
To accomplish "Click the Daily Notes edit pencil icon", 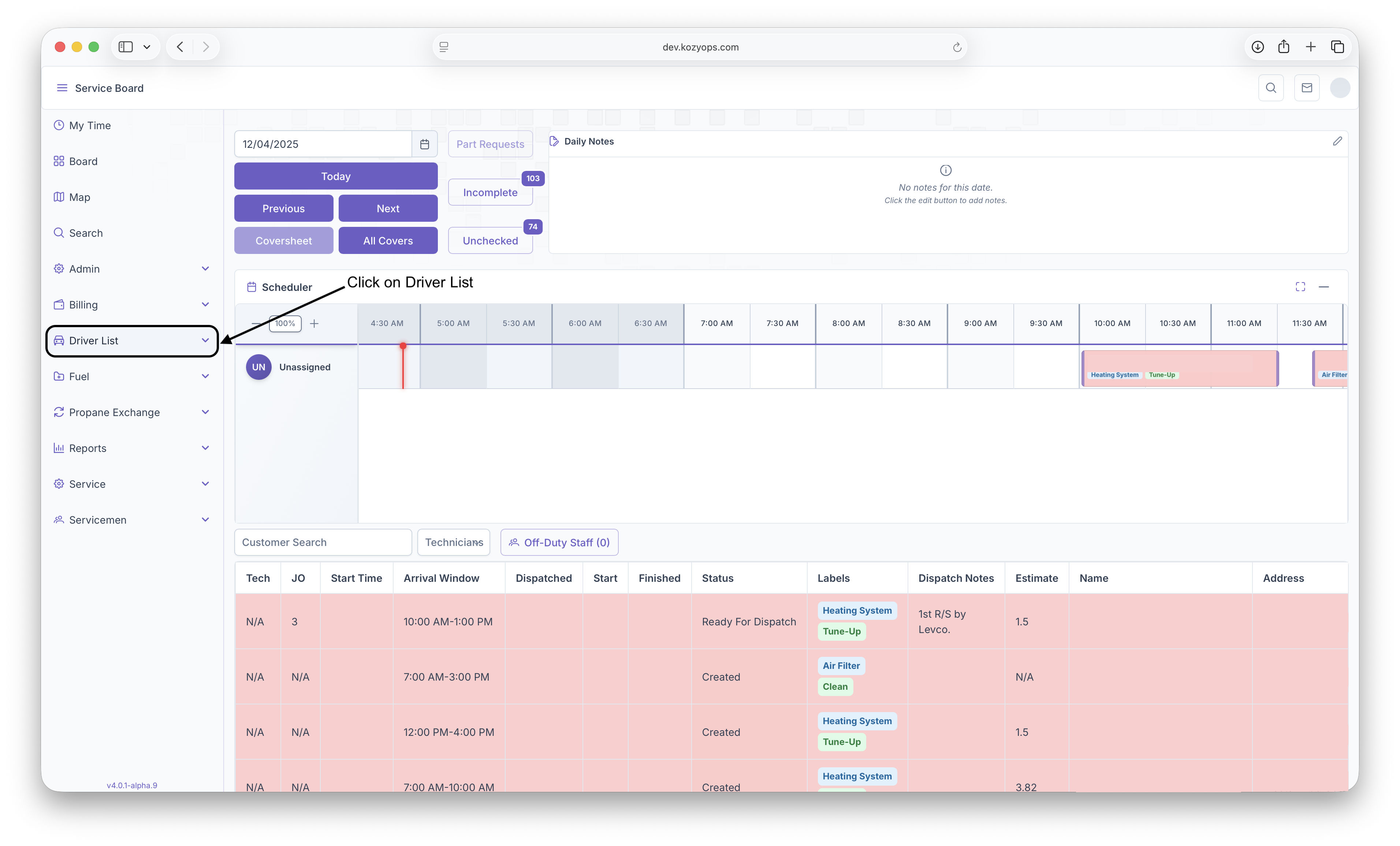I will 1337,141.
